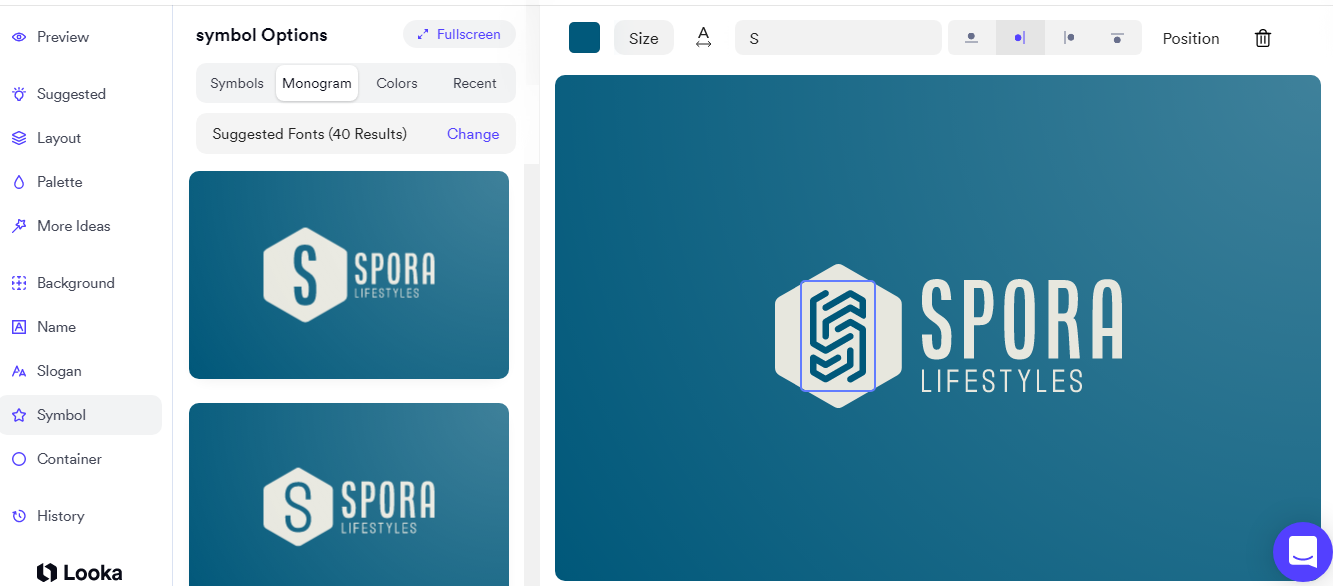Enter Fullscreen mode
The width and height of the screenshot is (1333, 586).
(x=459, y=33)
